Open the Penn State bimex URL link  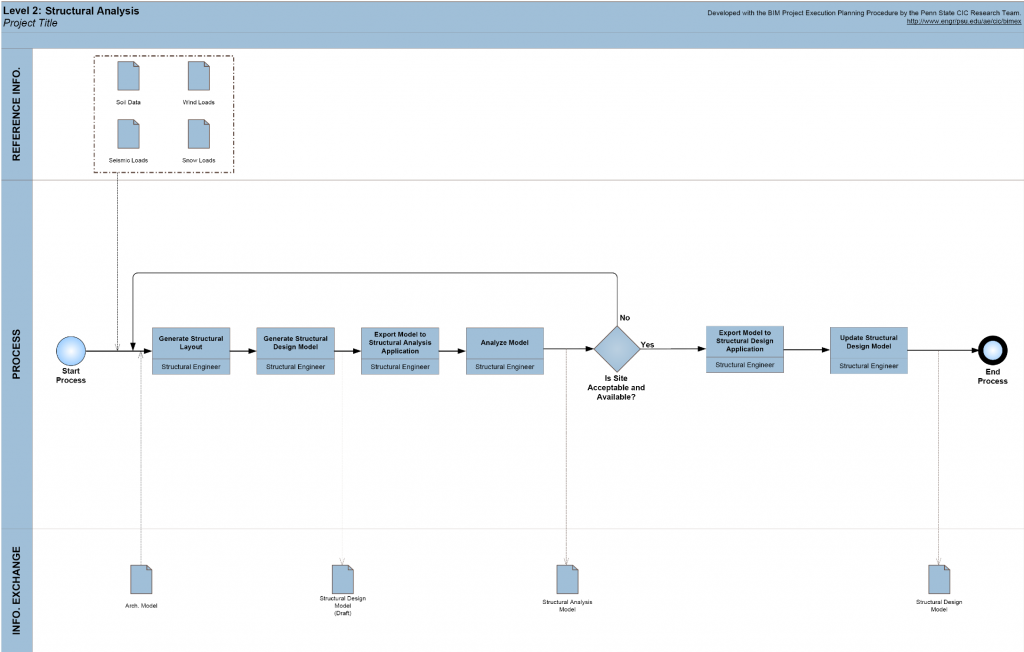coord(963,21)
